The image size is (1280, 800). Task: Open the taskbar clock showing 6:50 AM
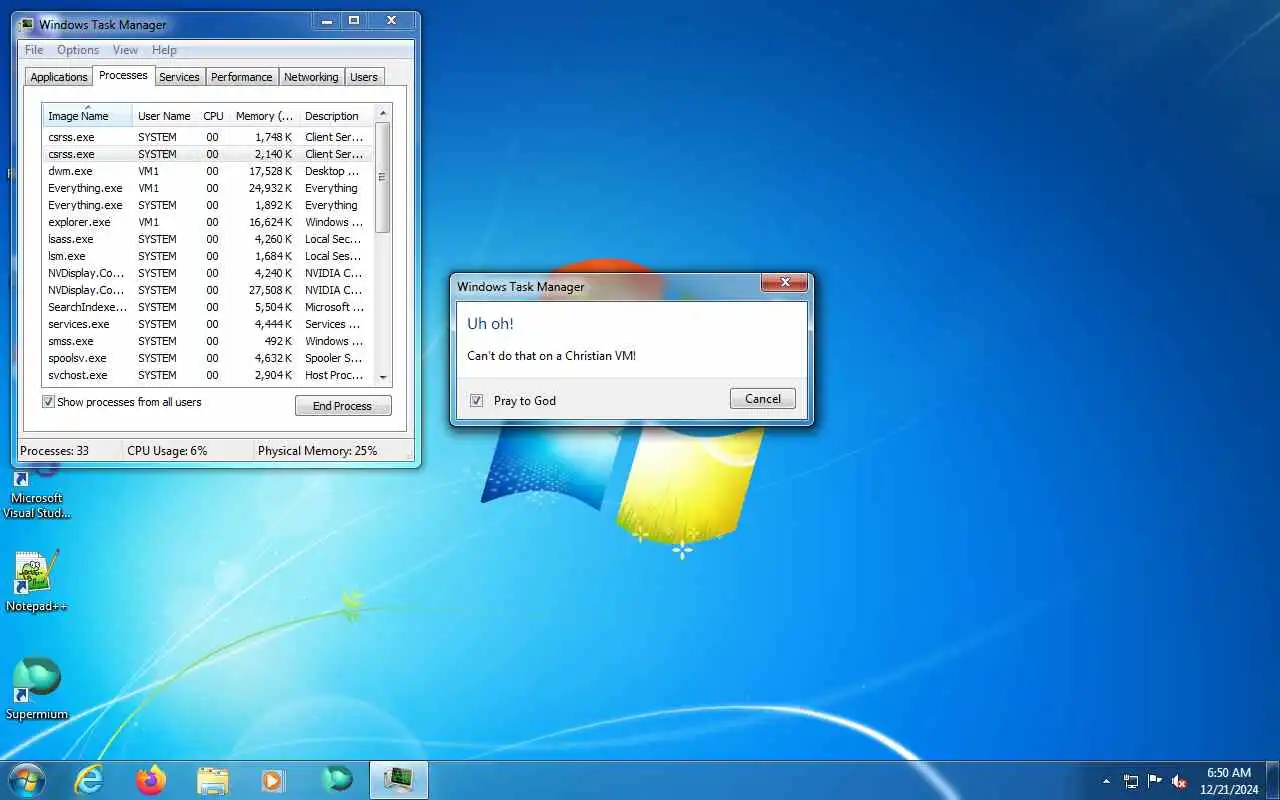[1229, 781]
